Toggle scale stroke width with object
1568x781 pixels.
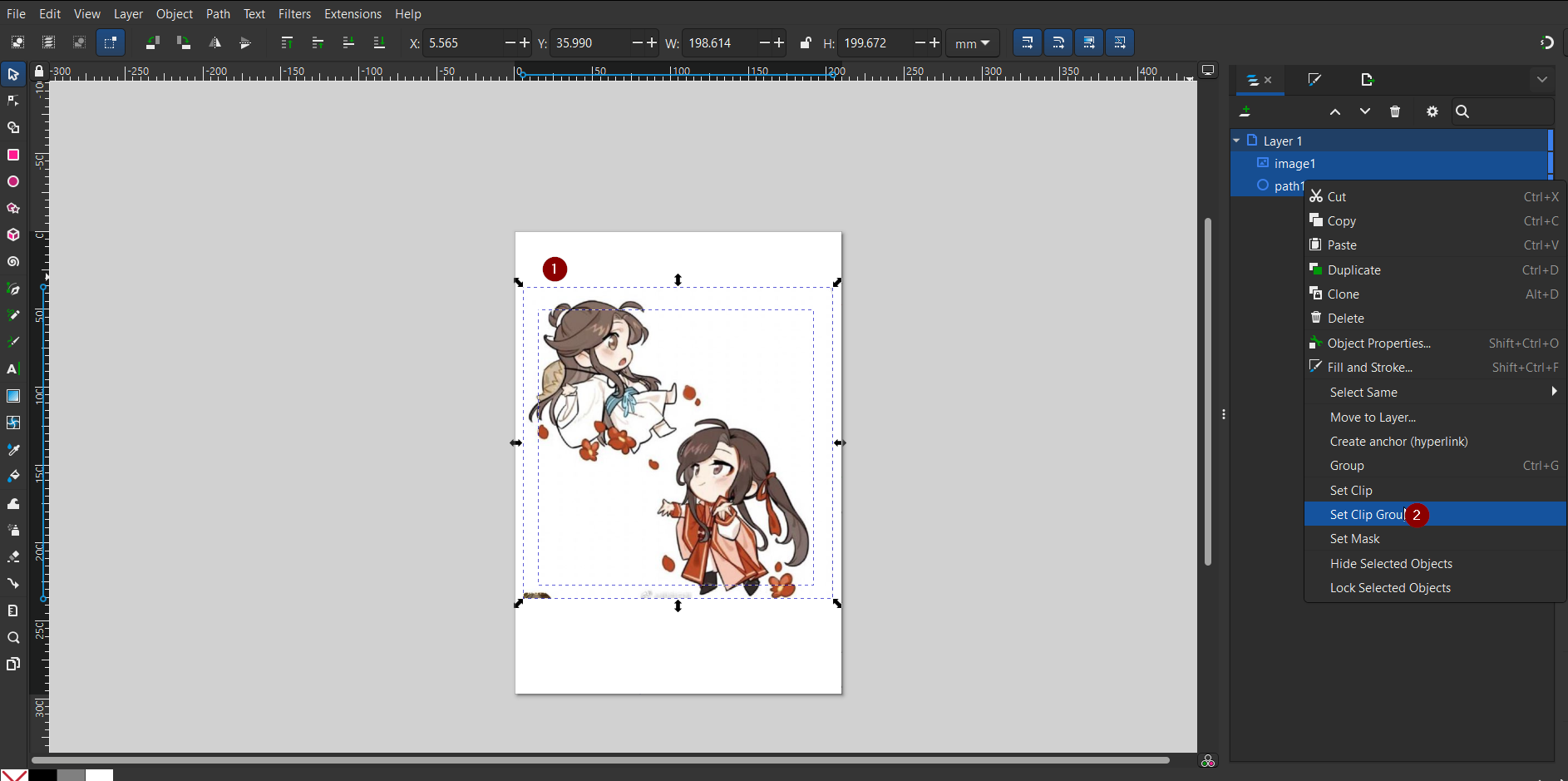1028,42
